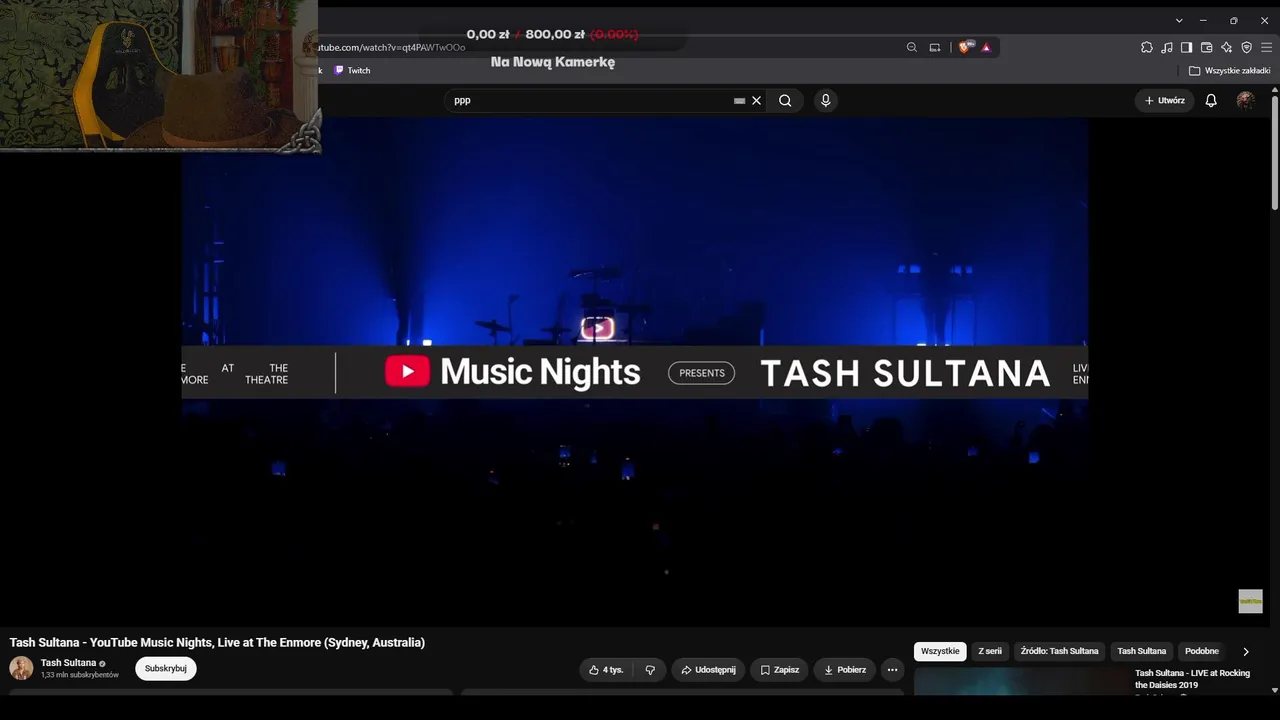Like the video with thumbs-up button
The image size is (1280, 720).
(x=606, y=670)
